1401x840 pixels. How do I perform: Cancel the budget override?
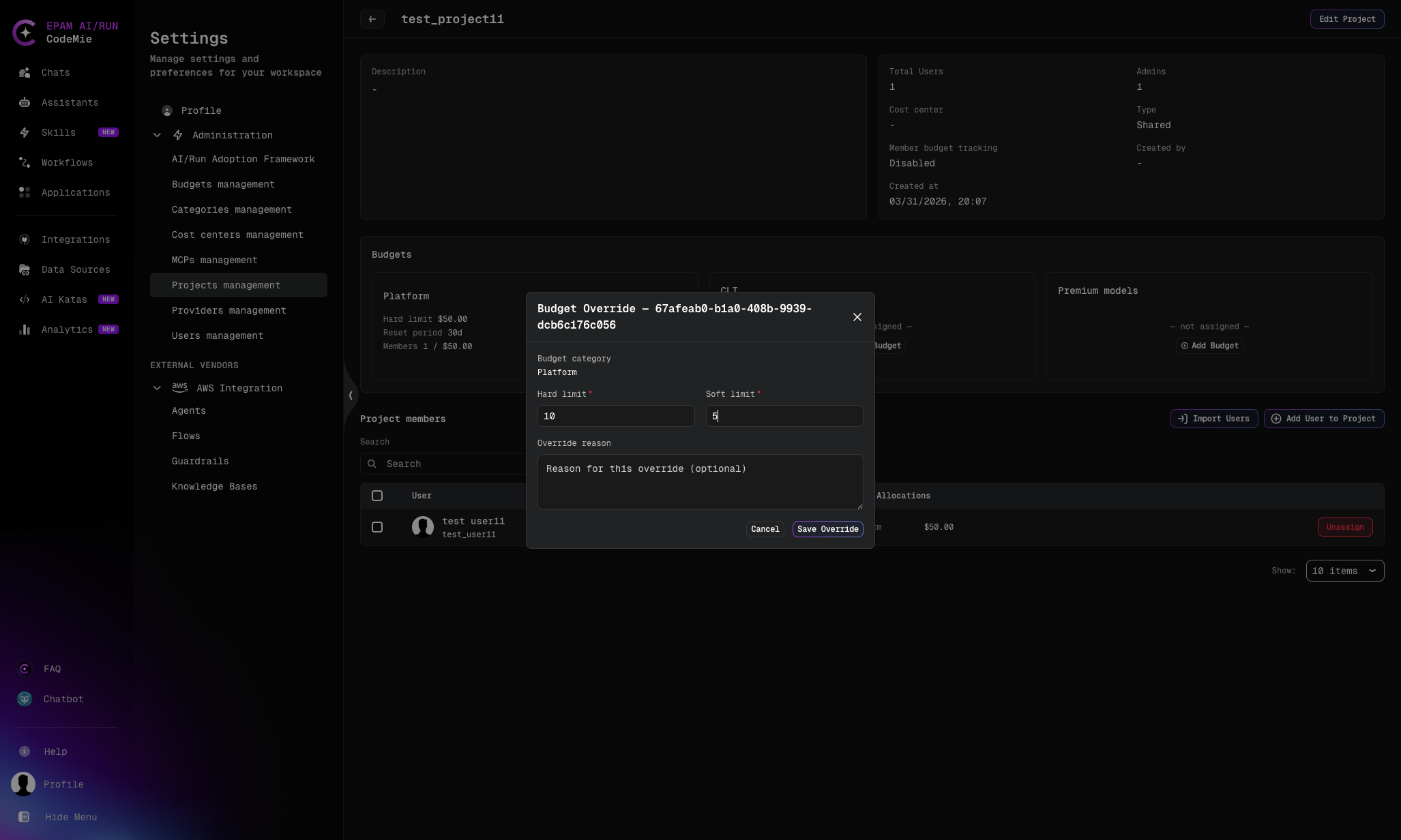pyautogui.click(x=765, y=529)
